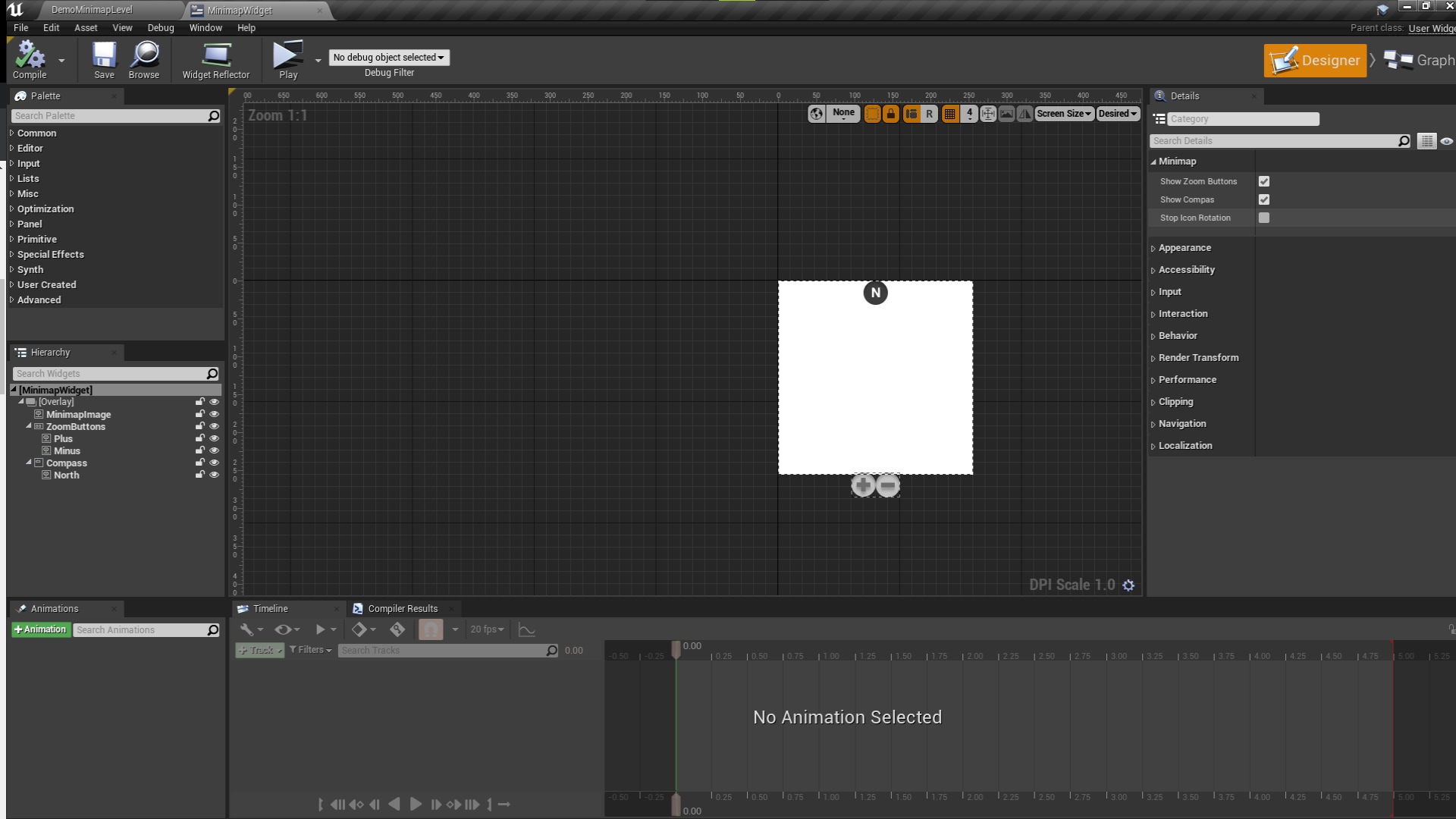The image size is (1456, 819).
Task: Open the Screen Size dropdown
Action: (x=1064, y=113)
